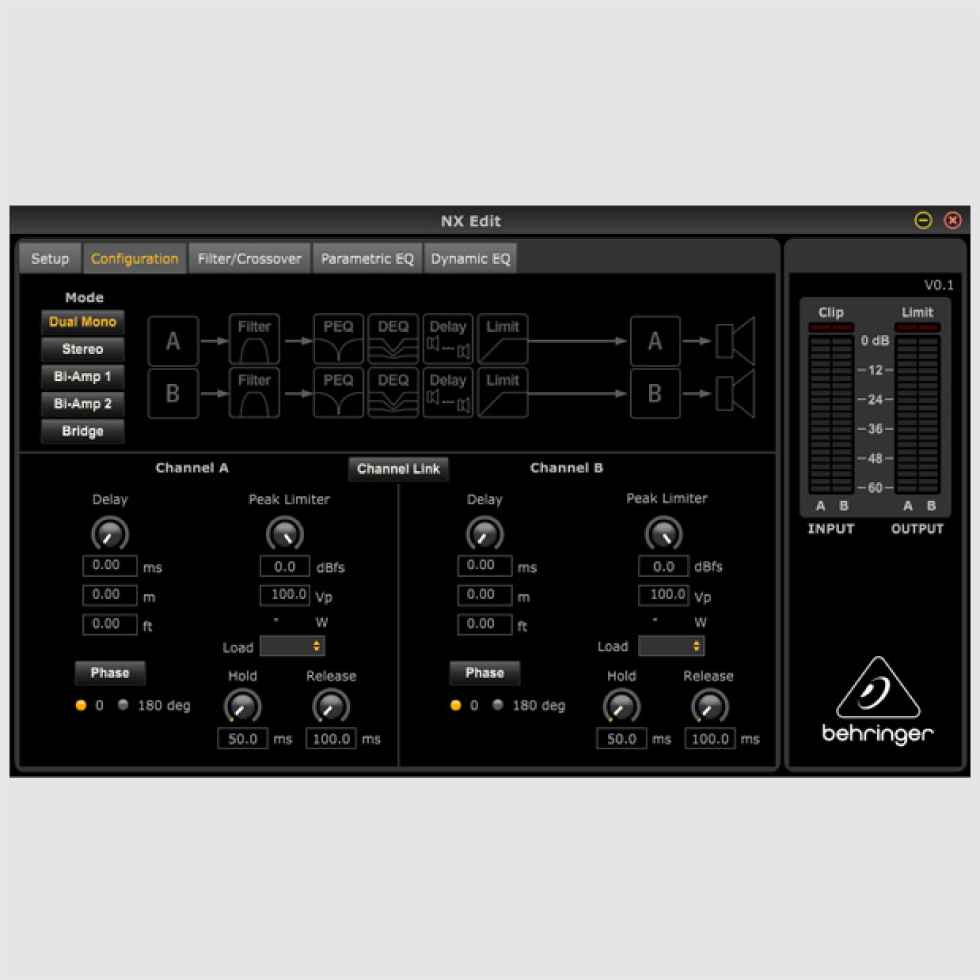Adjust the Channel A Delay knob
Viewport: 980px width, 980px height.
point(110,533)
